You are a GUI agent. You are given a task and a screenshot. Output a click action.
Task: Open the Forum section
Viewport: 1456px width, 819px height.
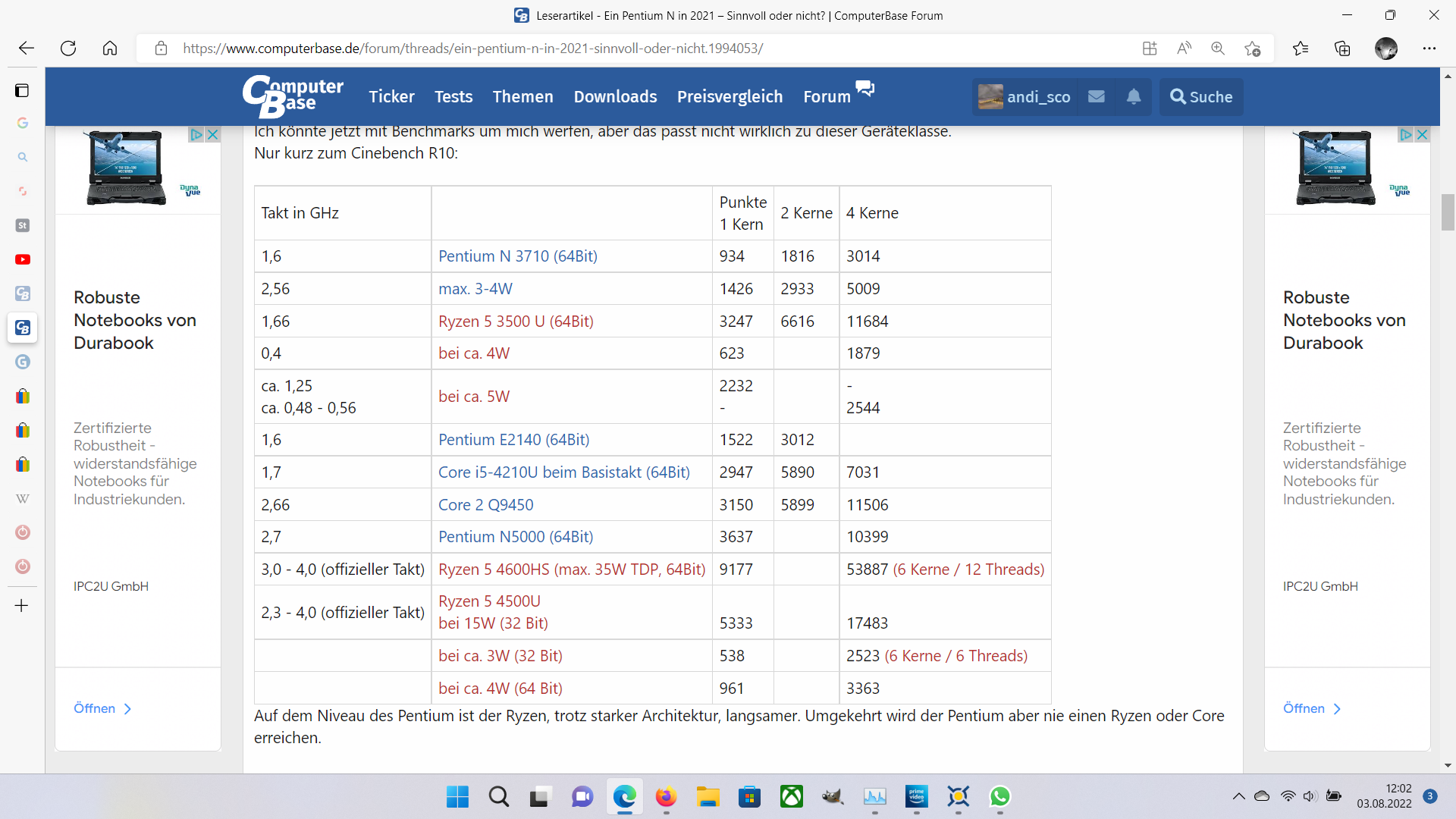tap(827, 96)
